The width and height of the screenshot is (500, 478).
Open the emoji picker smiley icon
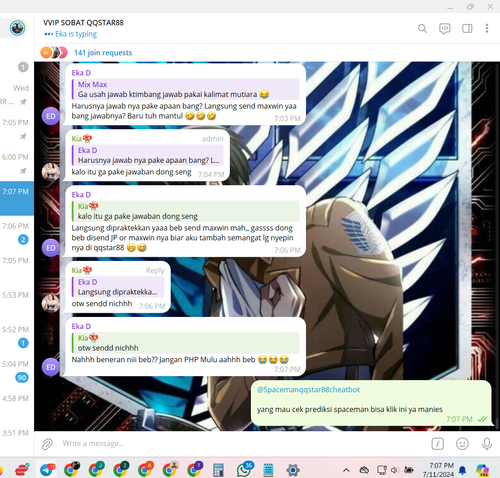[462, 444]
